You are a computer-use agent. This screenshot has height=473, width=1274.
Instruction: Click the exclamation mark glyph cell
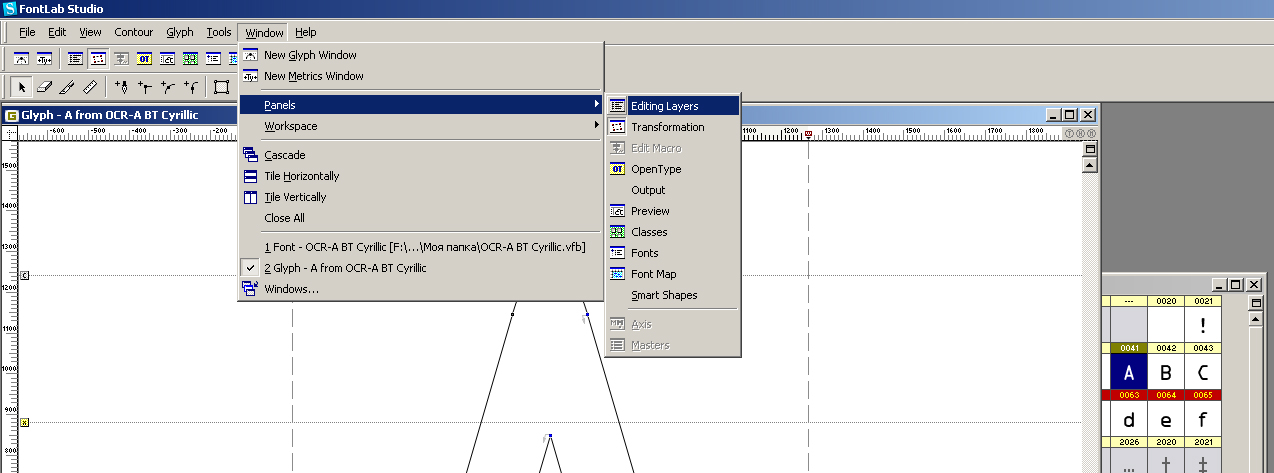pos(1204,324)
